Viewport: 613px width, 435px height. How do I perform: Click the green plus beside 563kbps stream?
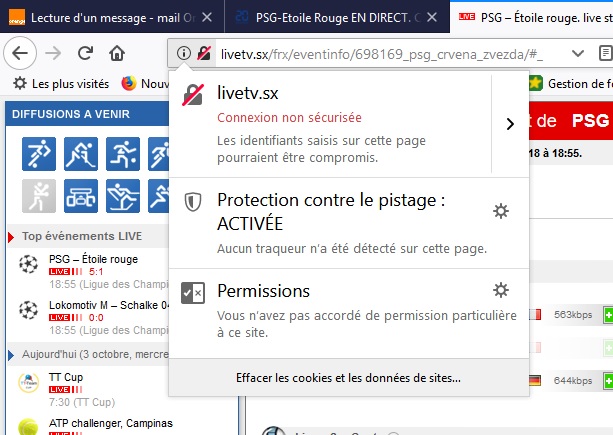[608, 315]
